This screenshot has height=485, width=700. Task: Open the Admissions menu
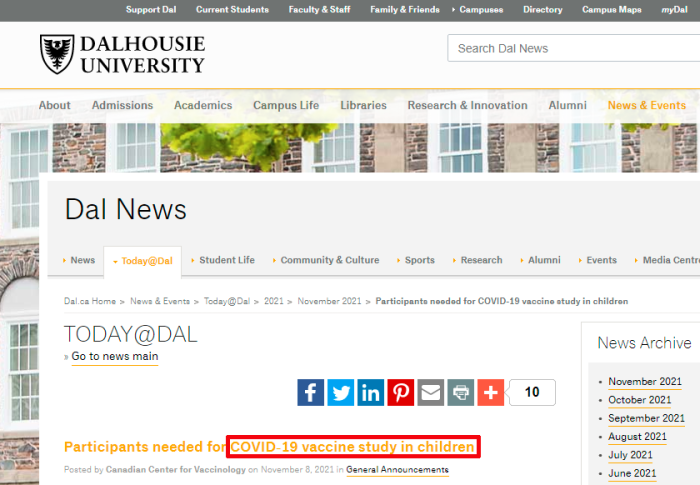[122, 105]
